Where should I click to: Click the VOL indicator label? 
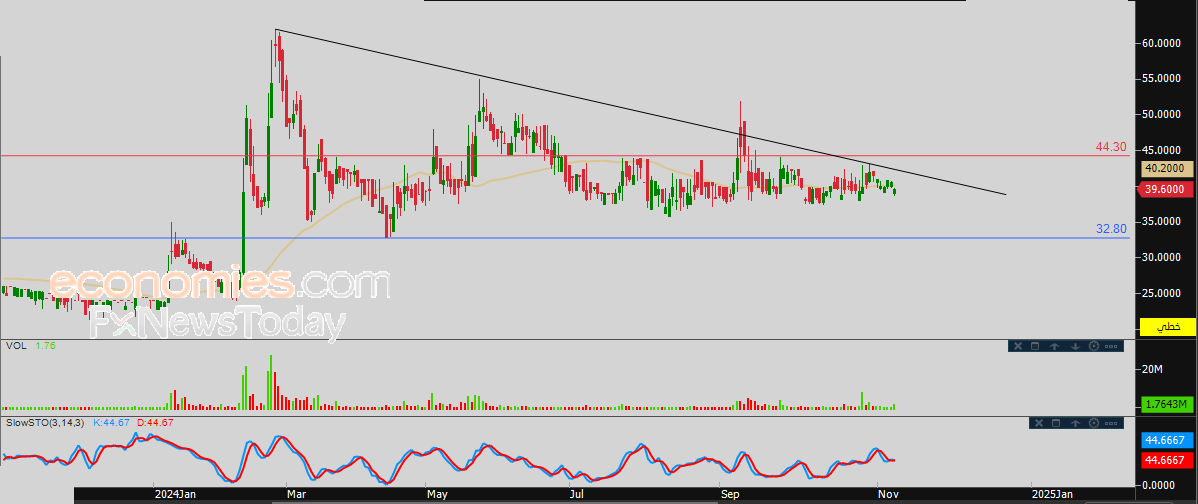(x=15, y=346)
